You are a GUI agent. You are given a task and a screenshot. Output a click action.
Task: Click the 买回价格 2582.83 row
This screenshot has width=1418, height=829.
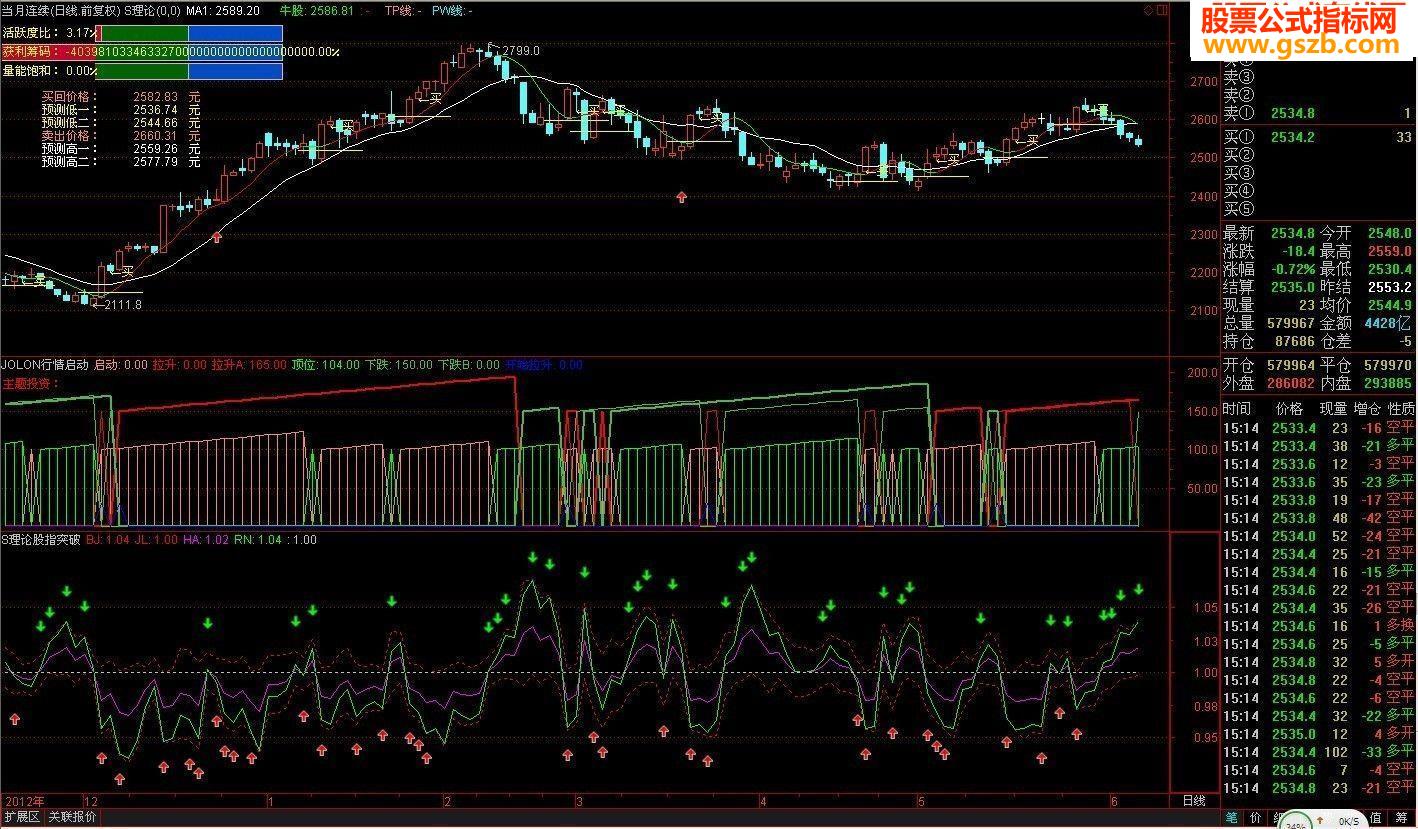click(x=120, y=97)
